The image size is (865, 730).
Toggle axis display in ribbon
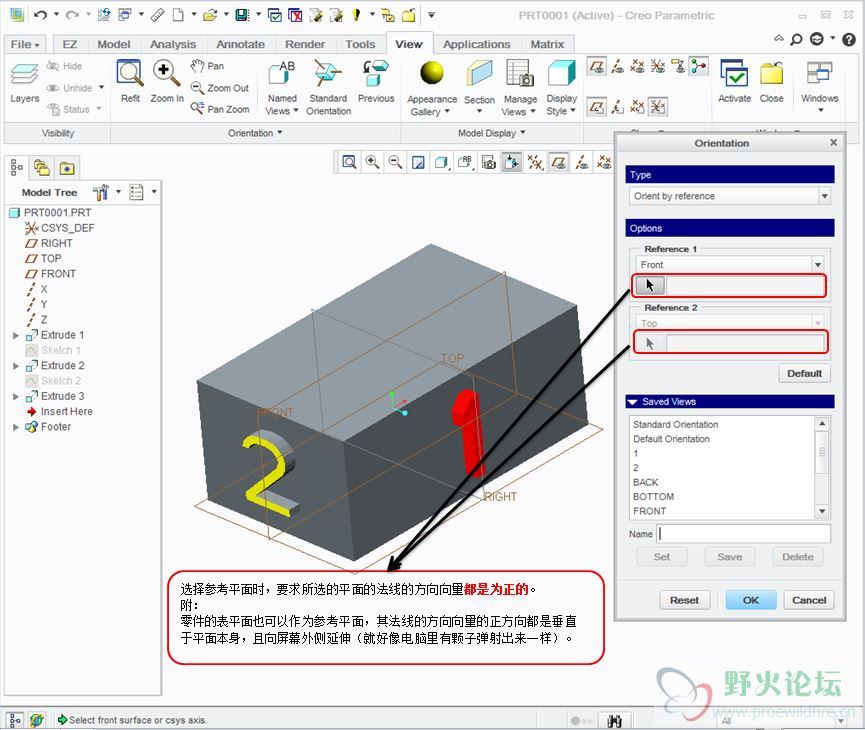pos(618,67)
